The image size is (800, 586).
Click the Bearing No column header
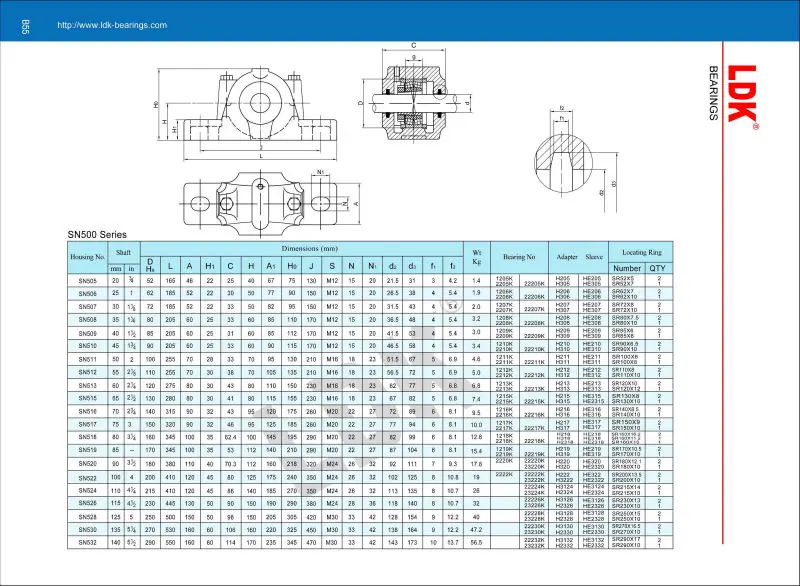[519, 257]
